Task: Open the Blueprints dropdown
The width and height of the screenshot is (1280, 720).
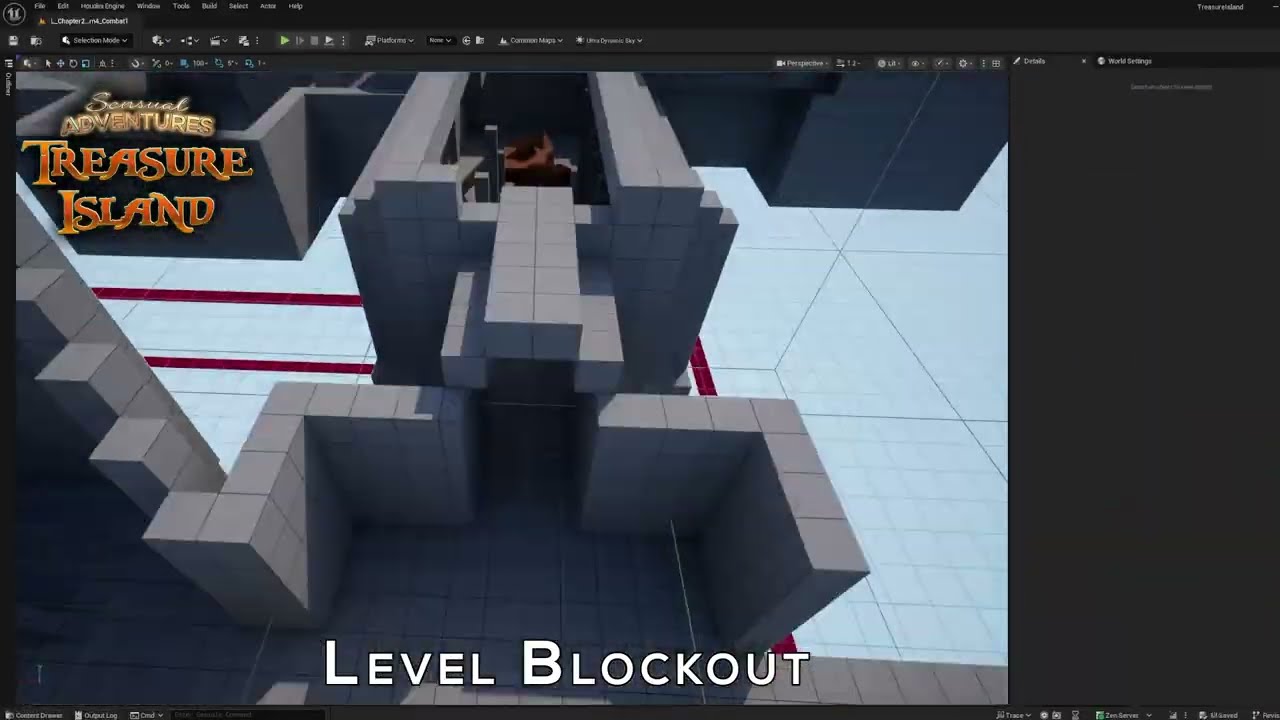Action: point(189,40)
